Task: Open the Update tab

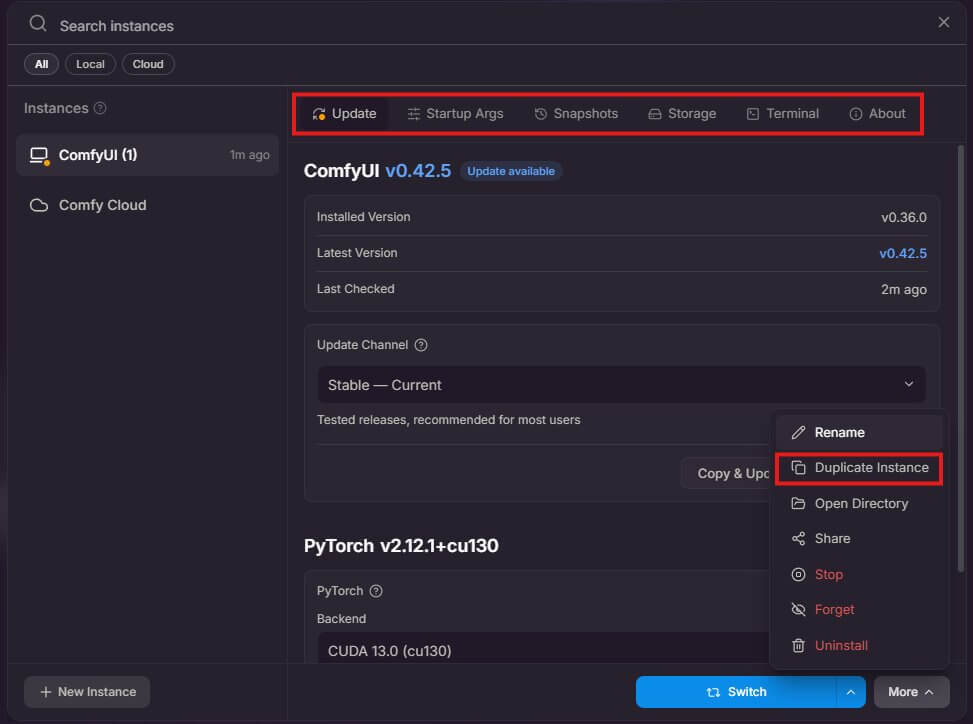Action: [x=344, y=114]
